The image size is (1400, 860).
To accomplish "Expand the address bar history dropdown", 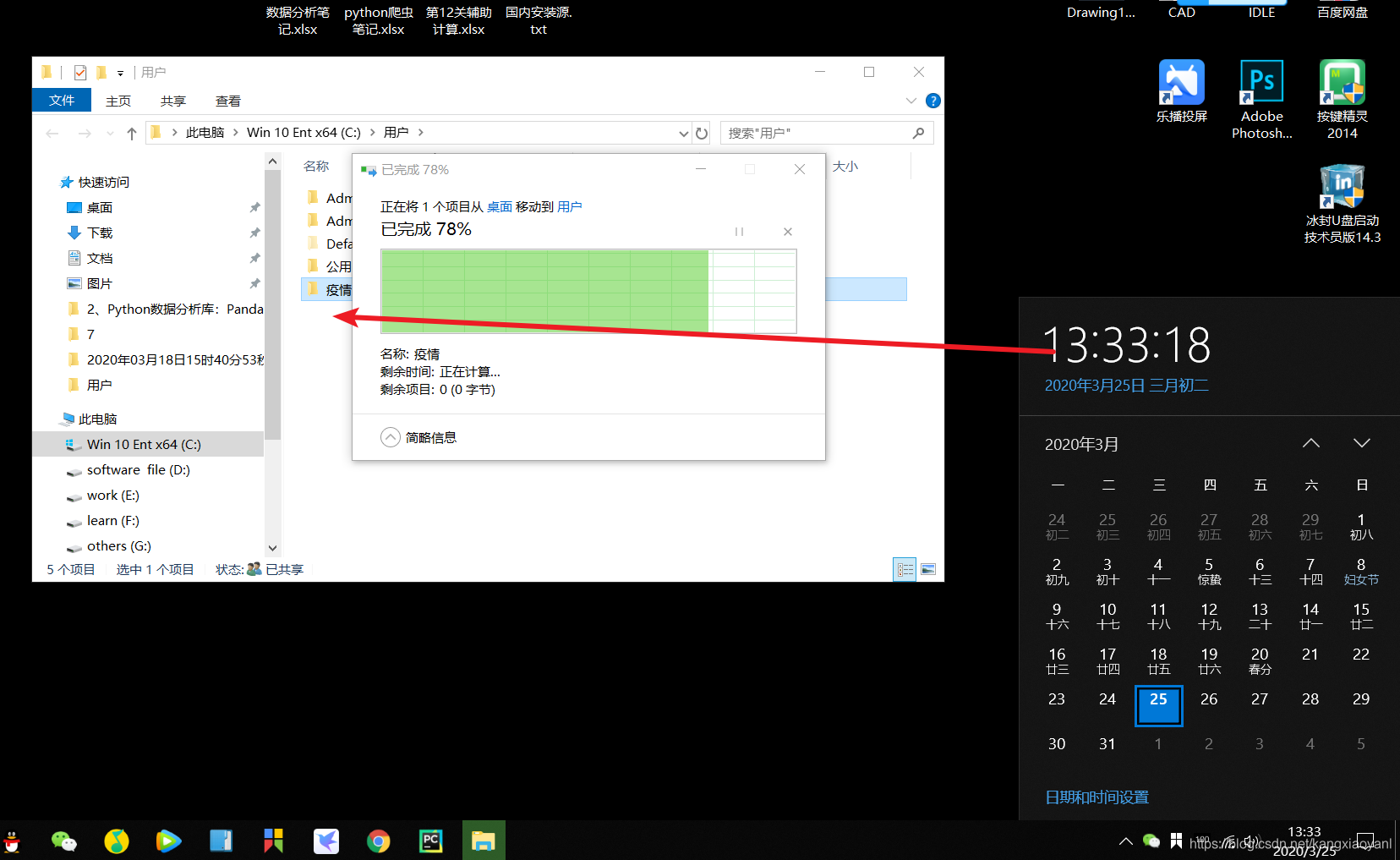I will [683, 134].
